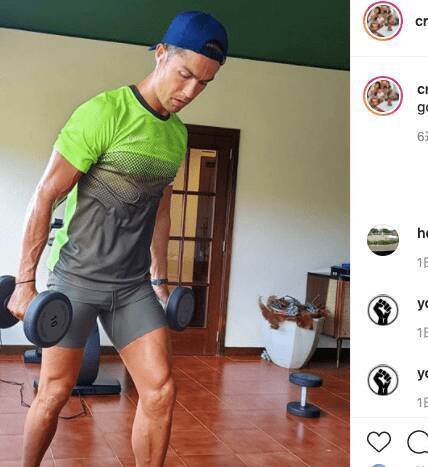This screenshot has height=467, width=428.
Task: Open the second raised-fist commenter avatar
Action: 383,380
